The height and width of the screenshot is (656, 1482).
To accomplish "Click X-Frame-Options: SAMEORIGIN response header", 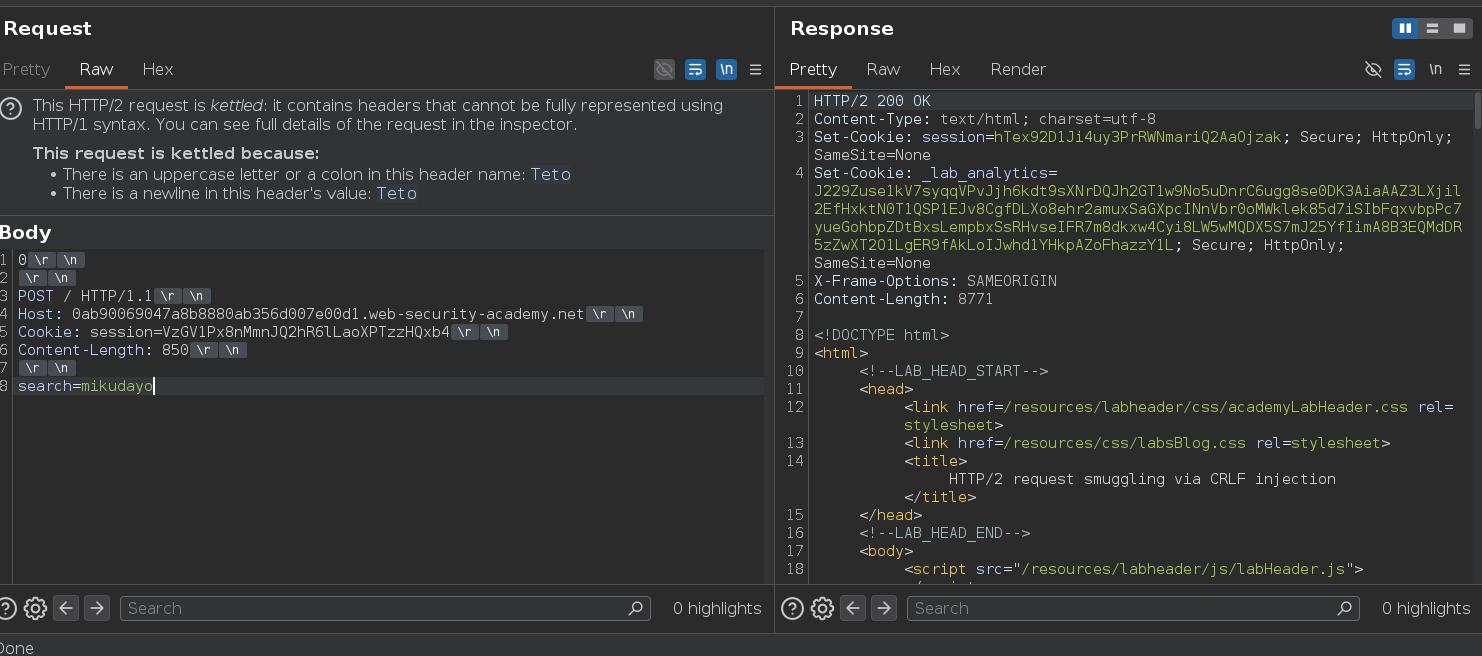I will point(935,281).
